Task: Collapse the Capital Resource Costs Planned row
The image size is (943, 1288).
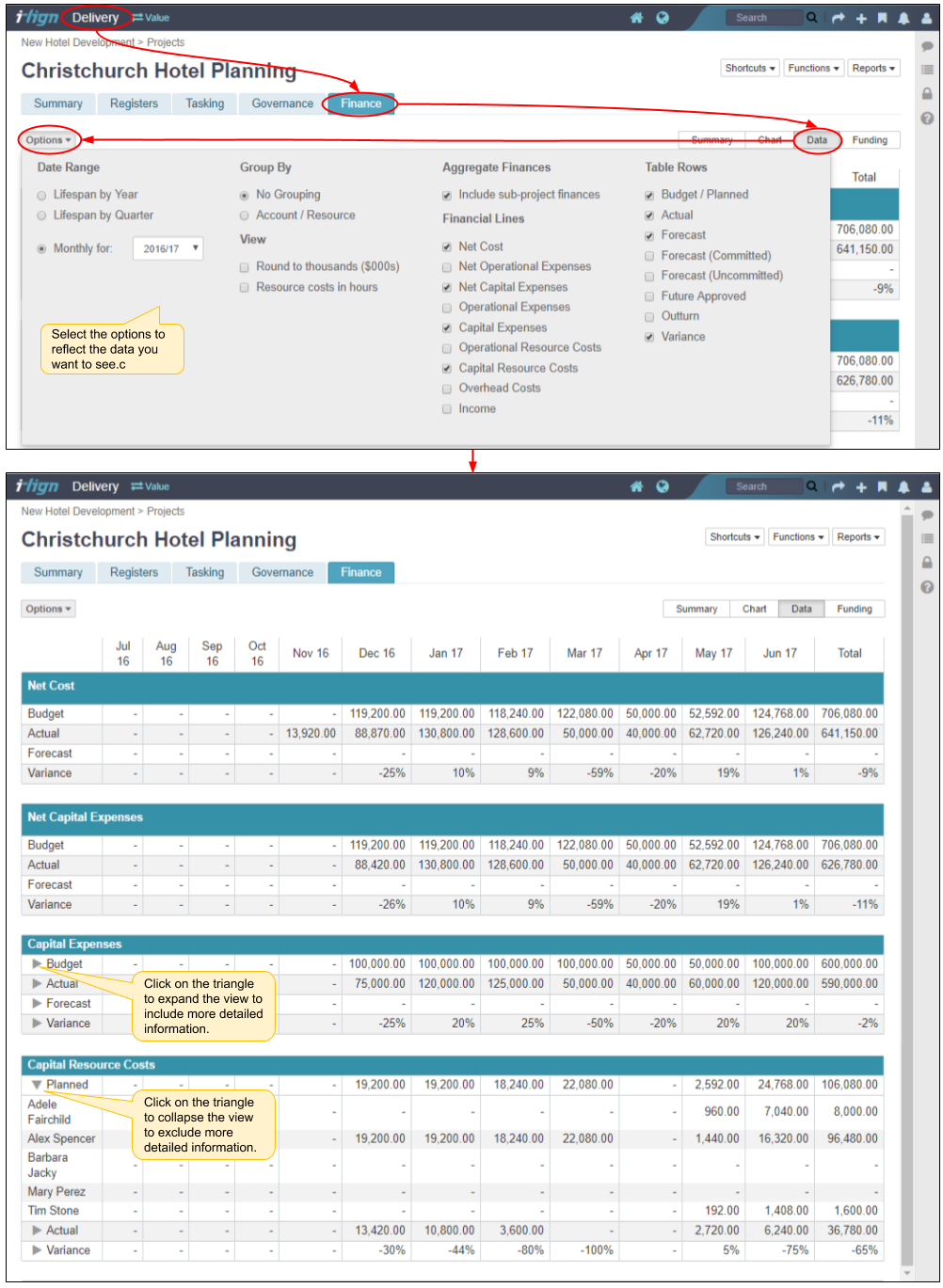Action: [38, 1085]
